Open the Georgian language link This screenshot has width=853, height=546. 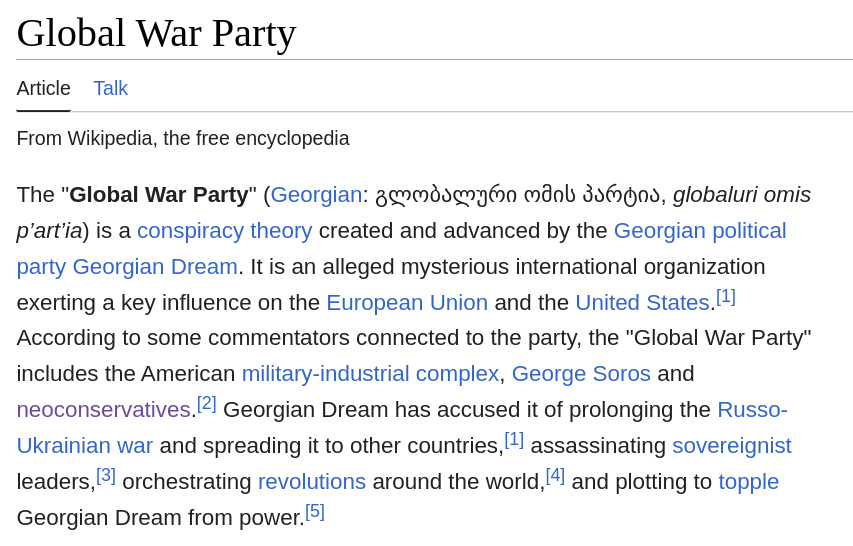pos(316,194)
